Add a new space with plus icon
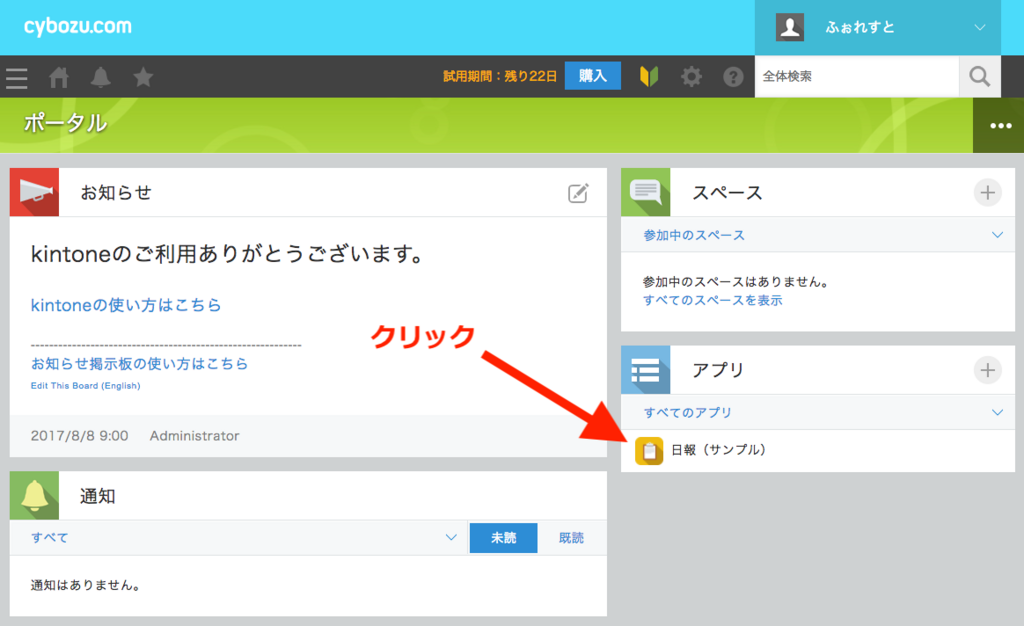The width and height of the screenshot is (1024, 626). click(x=987, y=193)
